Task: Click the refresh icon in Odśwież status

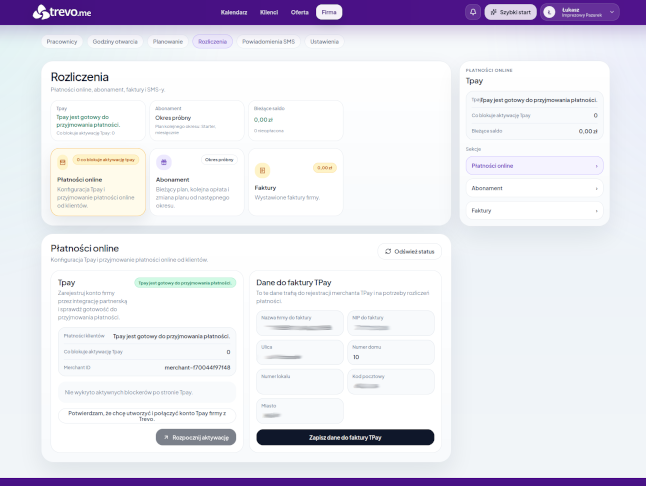Action: point(388,251)
